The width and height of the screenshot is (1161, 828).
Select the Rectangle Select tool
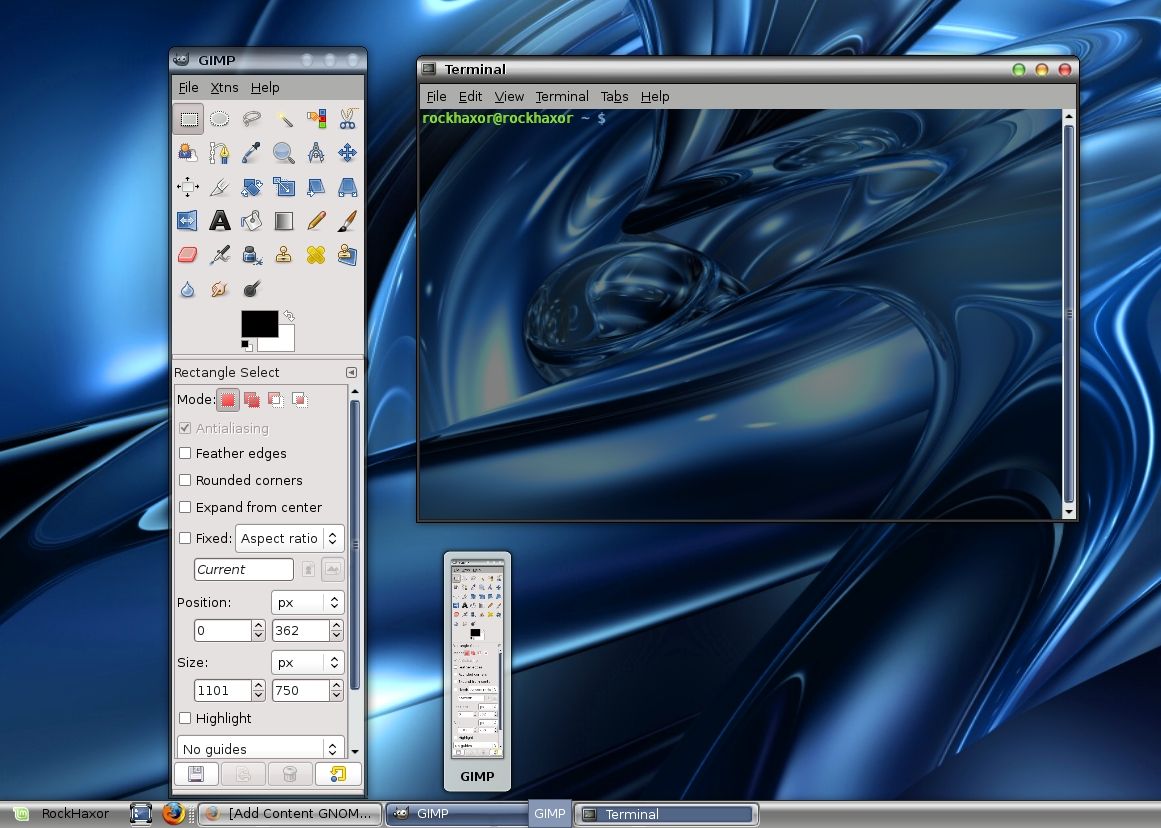[x=189, y=118]
